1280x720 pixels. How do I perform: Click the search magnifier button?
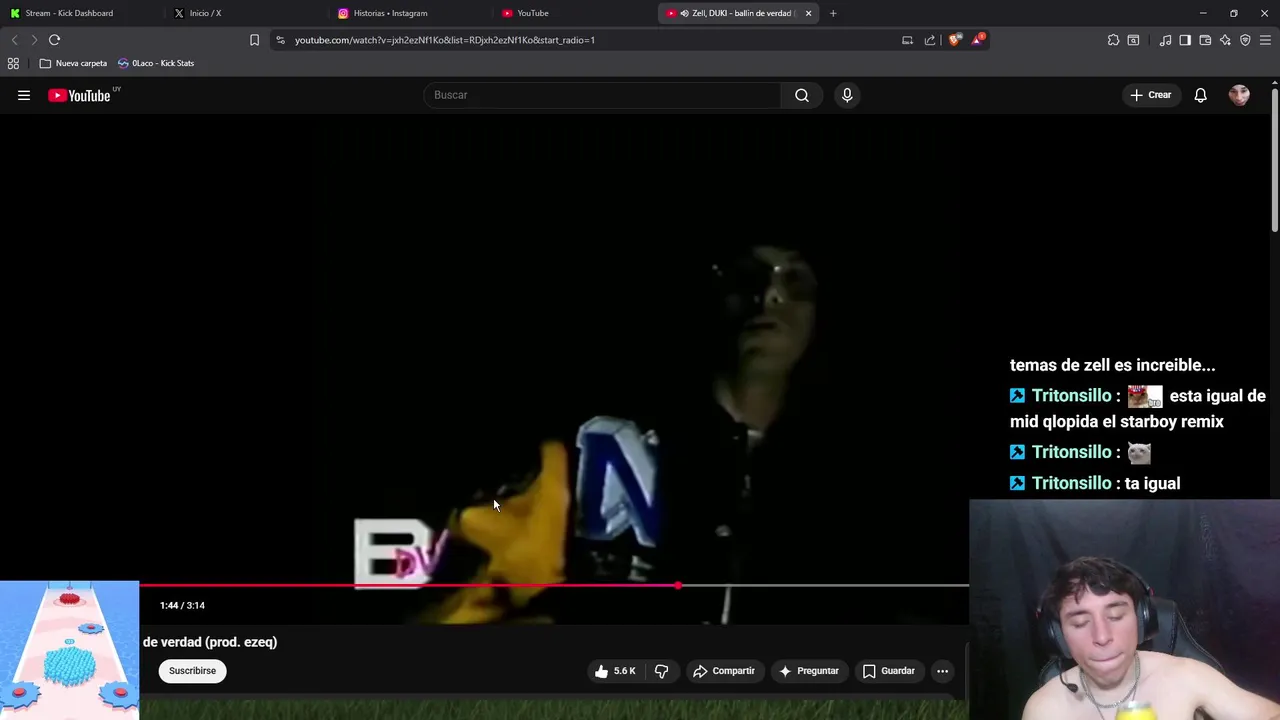coord(802,95)
